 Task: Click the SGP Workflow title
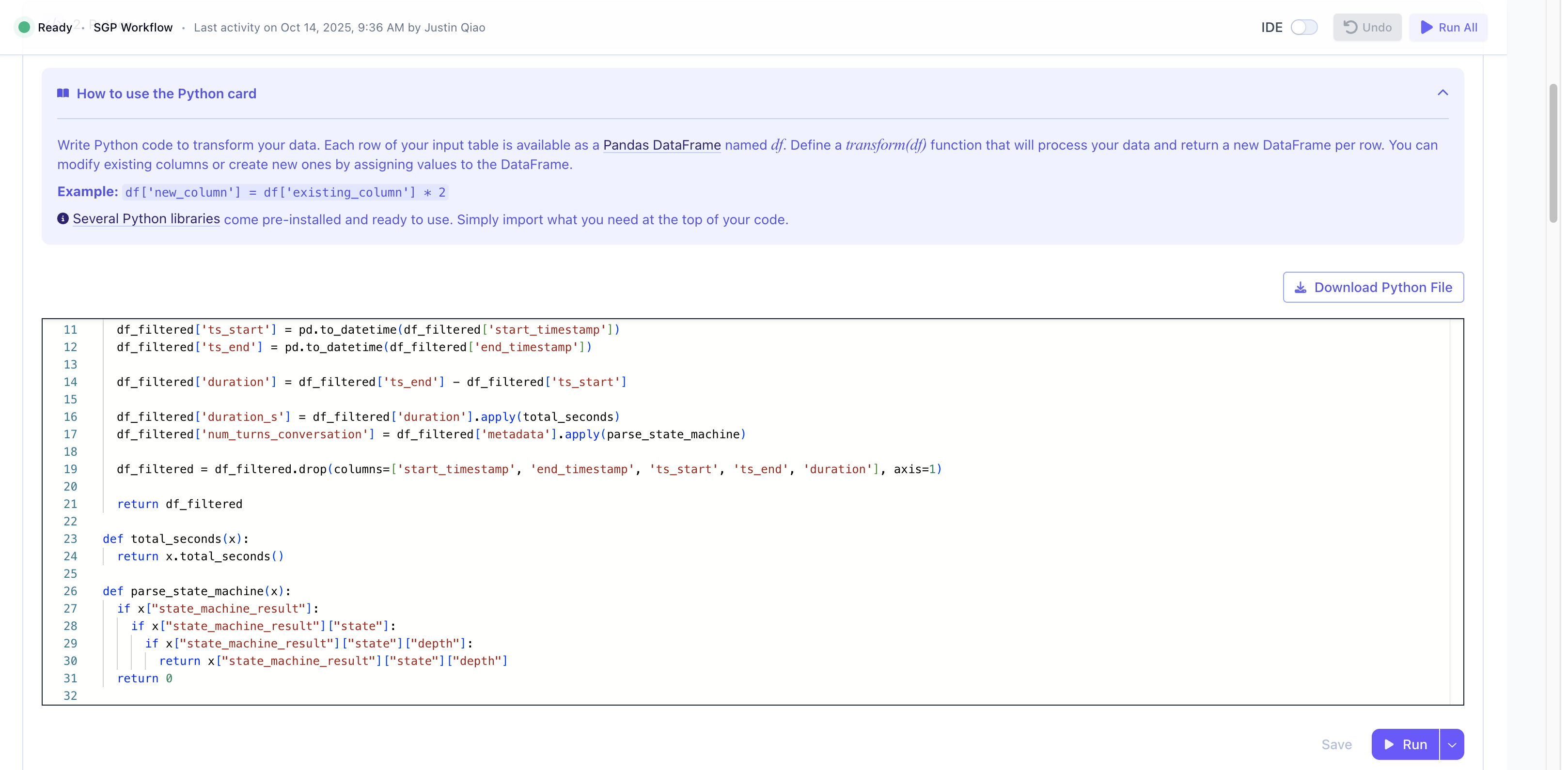pos(133,28)
